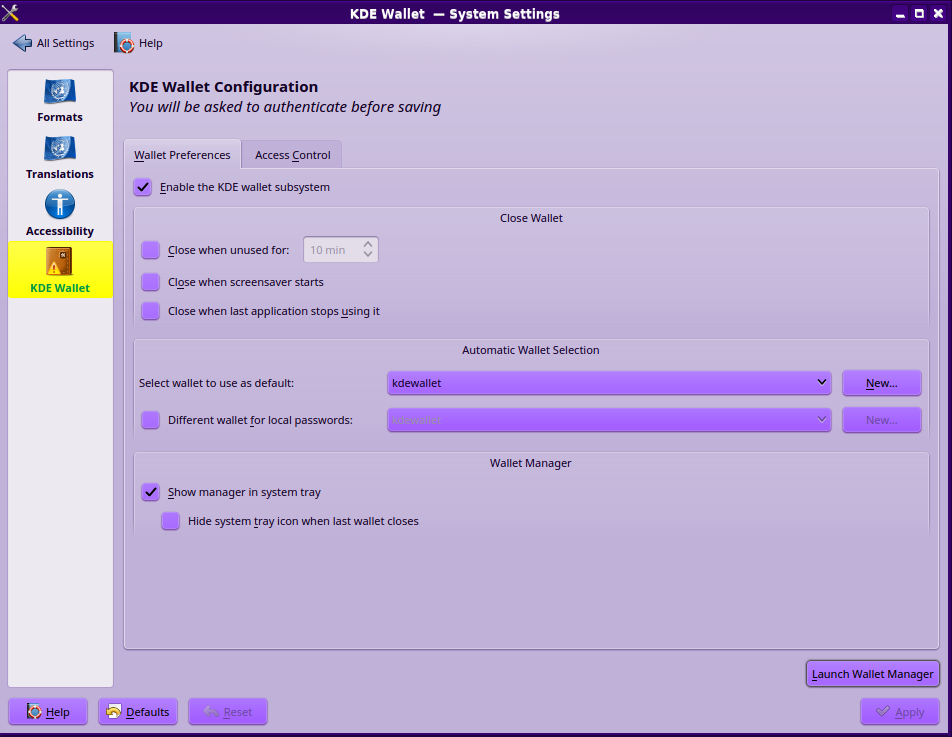Increase the close-when-unused minutes spinbox
The width and height of the screenshot is (952, 737).
(x=368, y=244)
